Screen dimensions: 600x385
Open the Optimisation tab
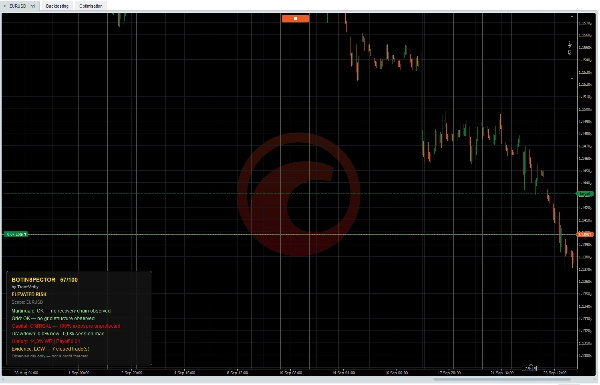click(91, 6)
